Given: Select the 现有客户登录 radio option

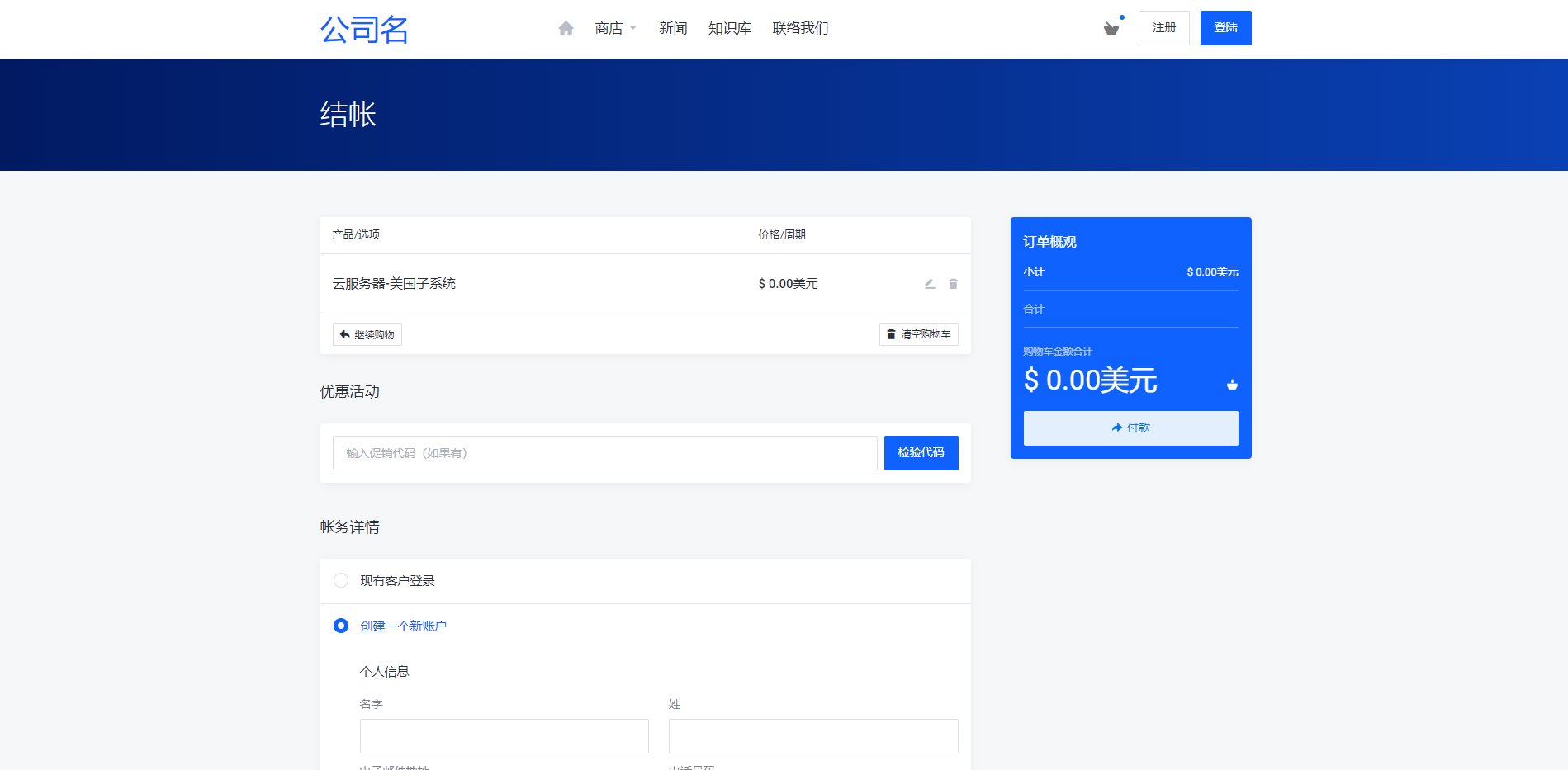Looking at the screenshot, I should click(x=340, y=580).
